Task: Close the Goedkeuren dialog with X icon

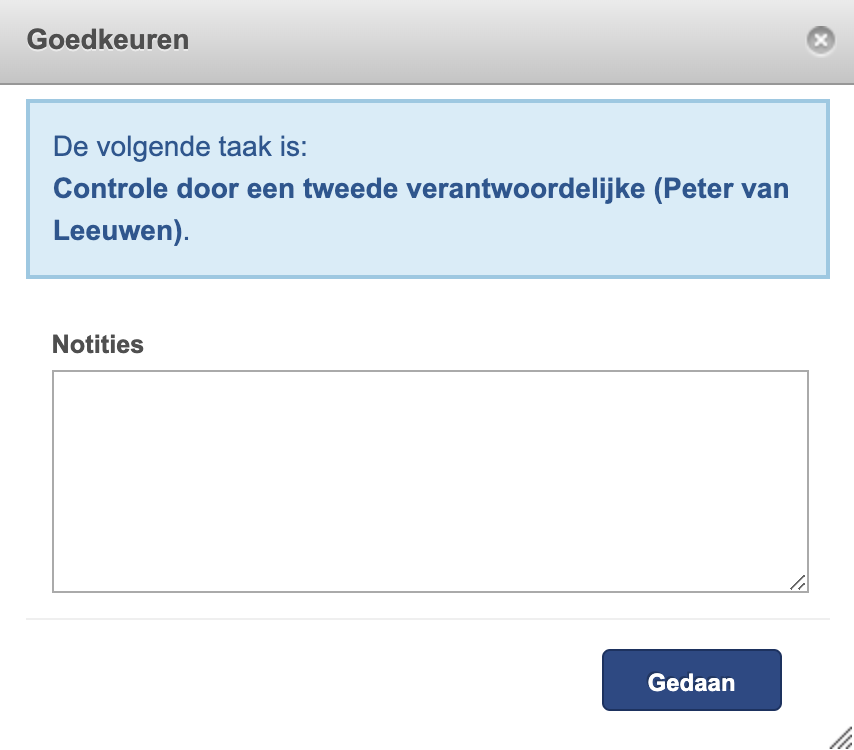Action: coord(820,40)
